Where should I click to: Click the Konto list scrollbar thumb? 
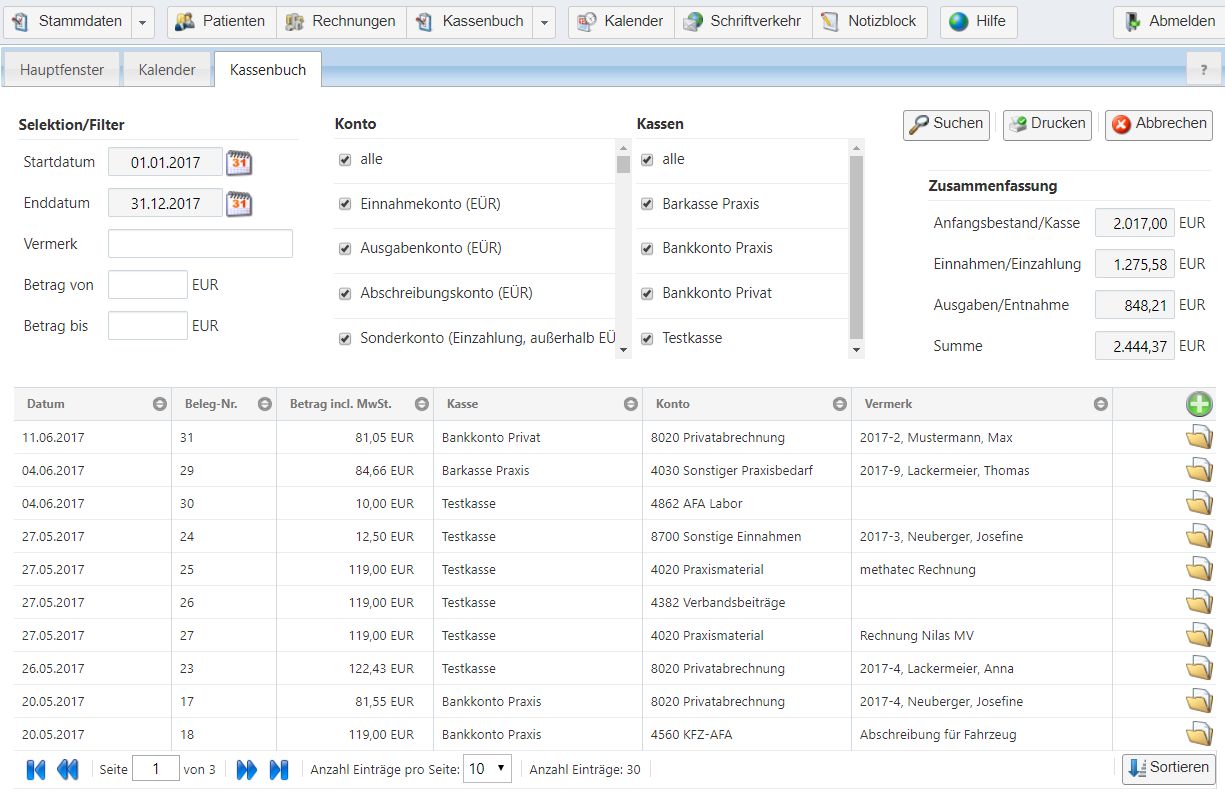pyautogui.click(x=623, y=165)
